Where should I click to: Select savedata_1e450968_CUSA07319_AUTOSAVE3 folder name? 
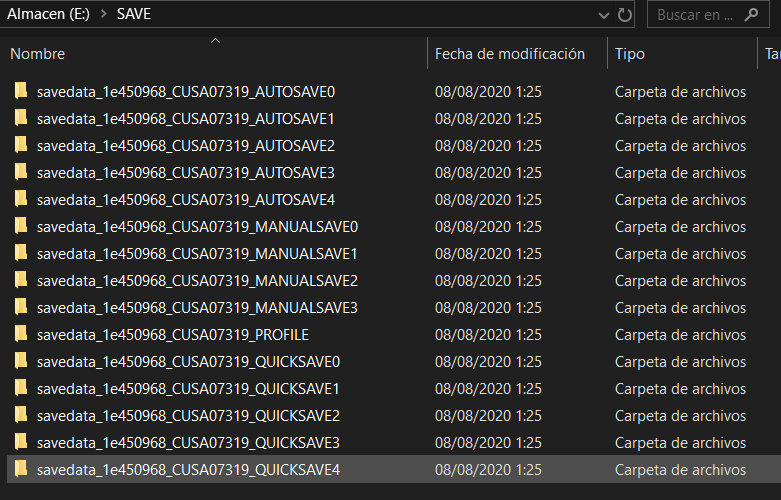pyautogui.click(x=186, y=172)
